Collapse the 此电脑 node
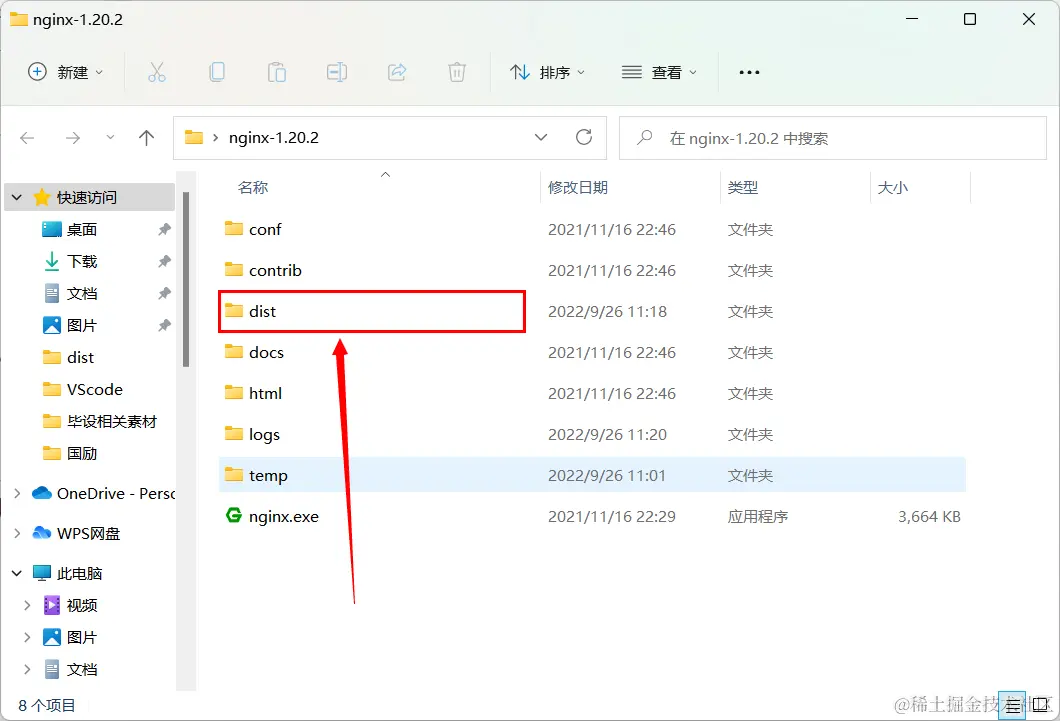Image resolution: width=1060 pixels, height=721 pixels. (17, 574)
